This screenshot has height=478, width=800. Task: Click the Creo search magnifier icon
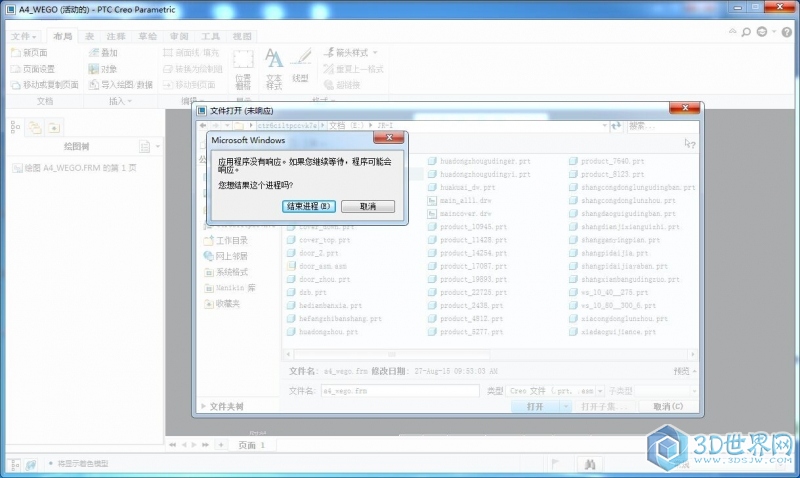point(746,32)
